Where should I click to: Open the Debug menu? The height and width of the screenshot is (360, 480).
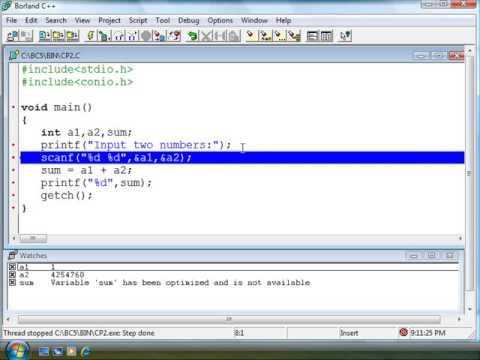coord(189,20)
